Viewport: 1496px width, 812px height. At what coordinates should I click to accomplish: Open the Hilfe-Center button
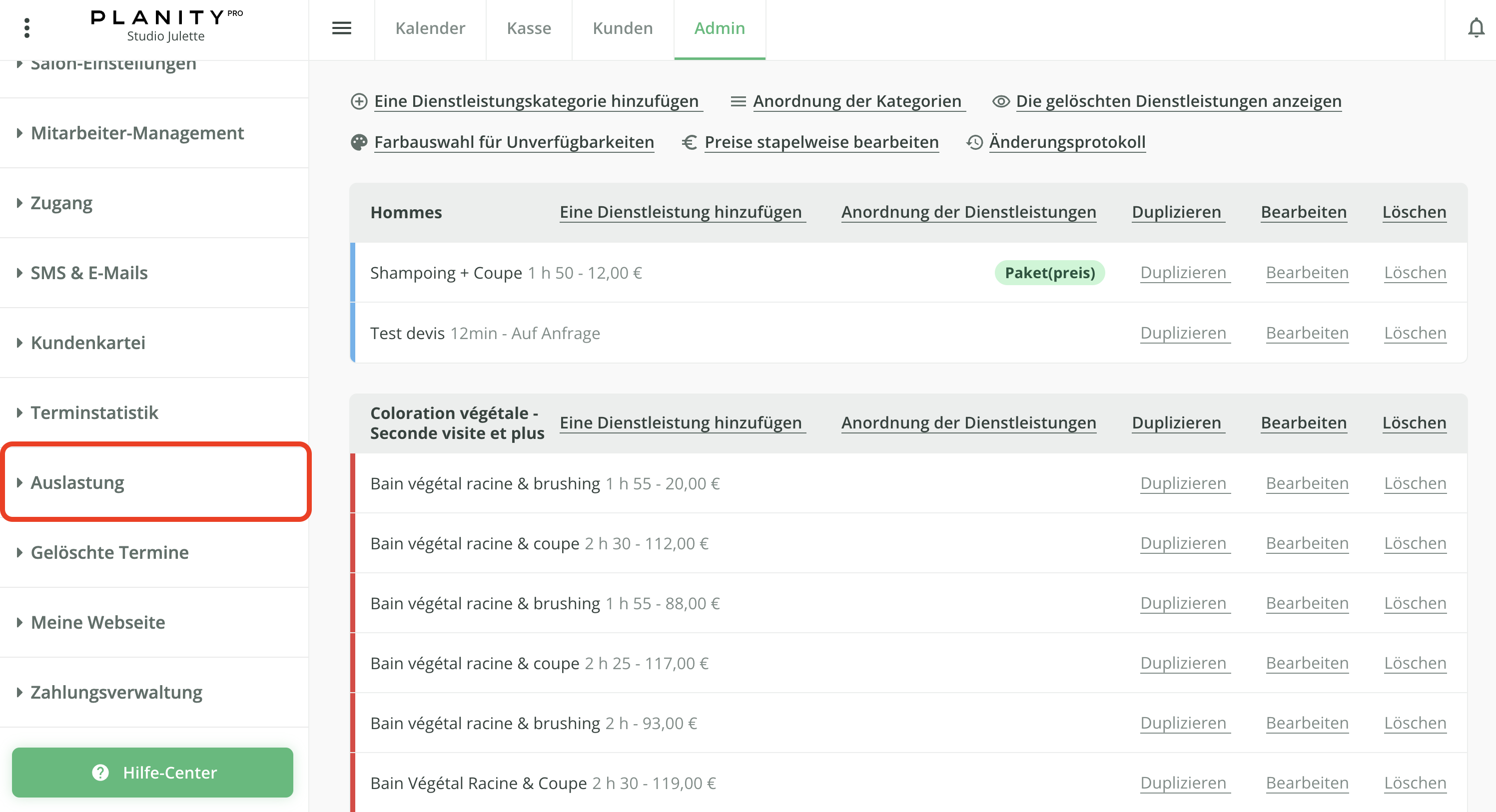coord(153,772)
